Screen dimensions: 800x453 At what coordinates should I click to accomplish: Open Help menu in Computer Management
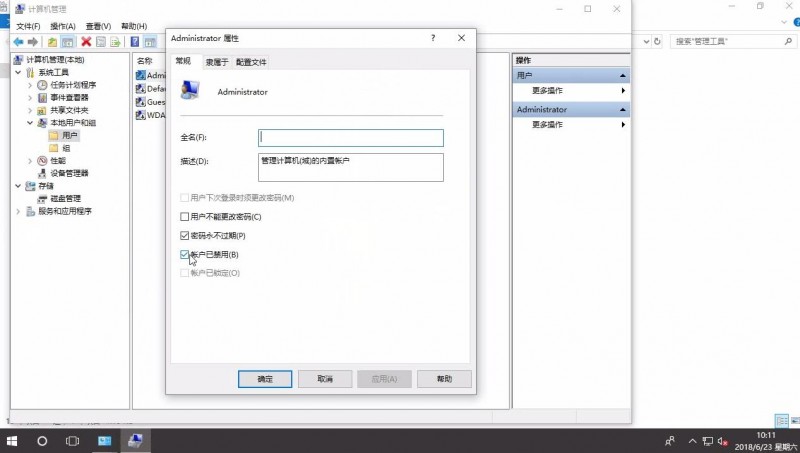(134, 26)
